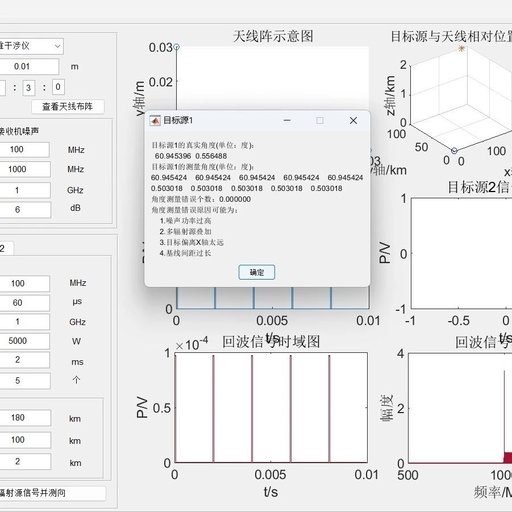Click the 幅度 y-axis label of spectrum plot
512x512 pixels.
click(387, 409)
